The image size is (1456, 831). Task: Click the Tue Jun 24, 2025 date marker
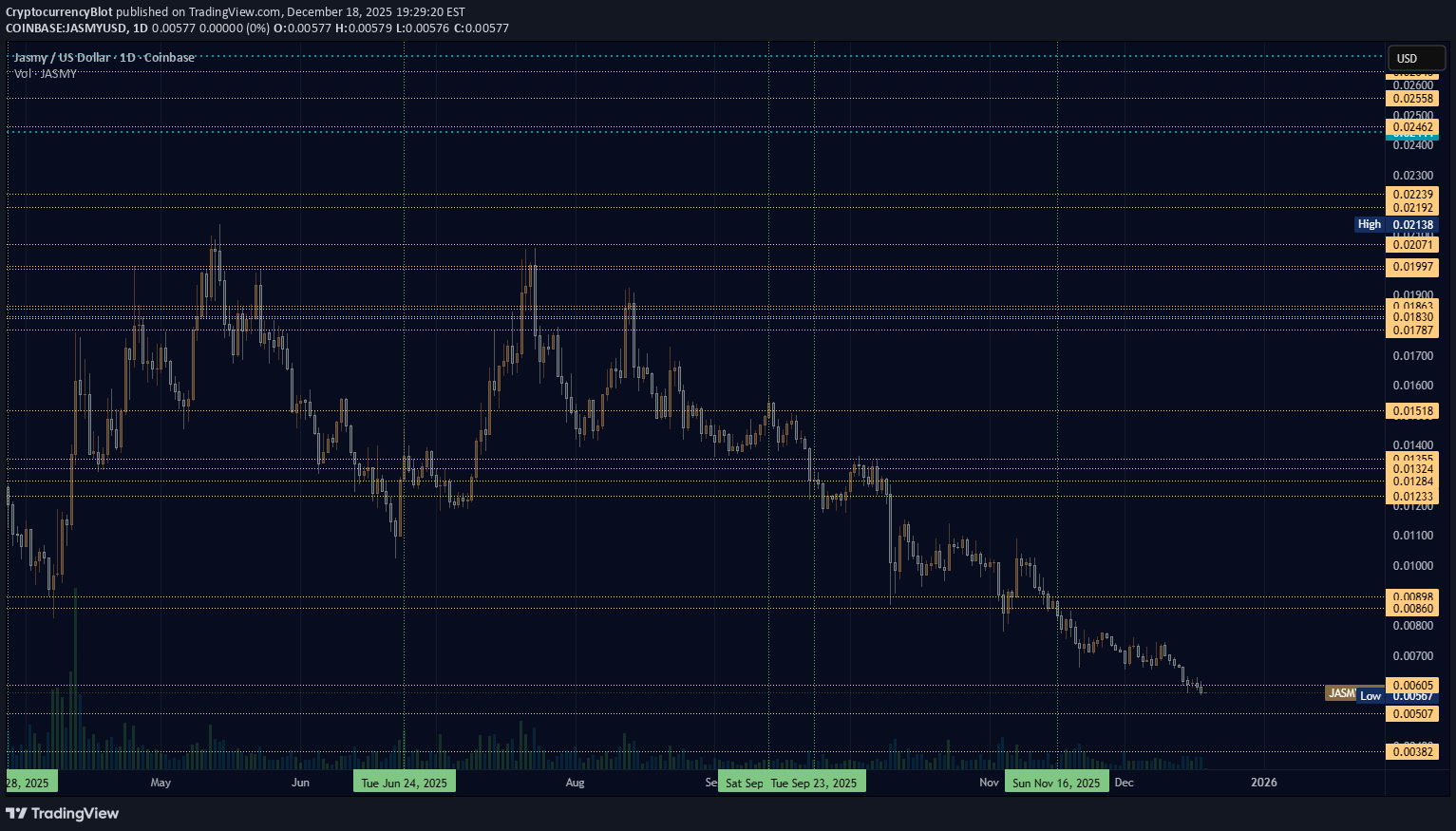(405, 783)
